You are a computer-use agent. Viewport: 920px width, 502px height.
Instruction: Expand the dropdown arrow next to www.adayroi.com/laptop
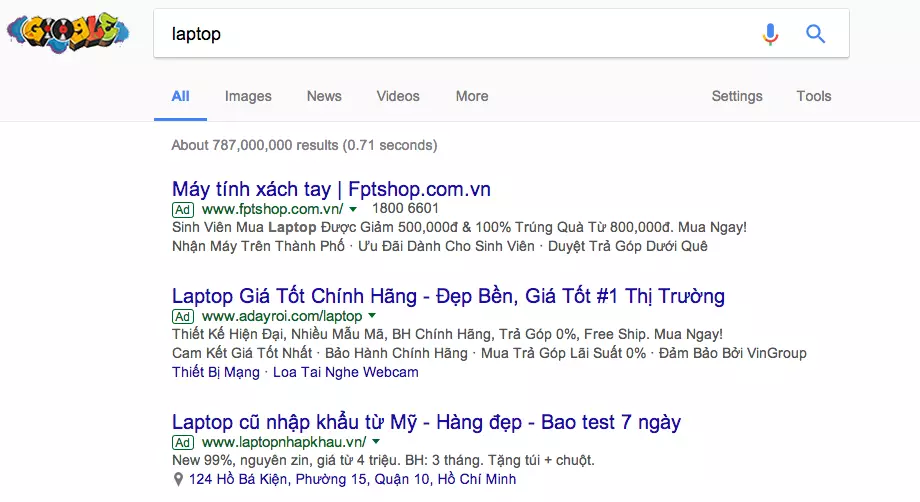tap(372, 316)
